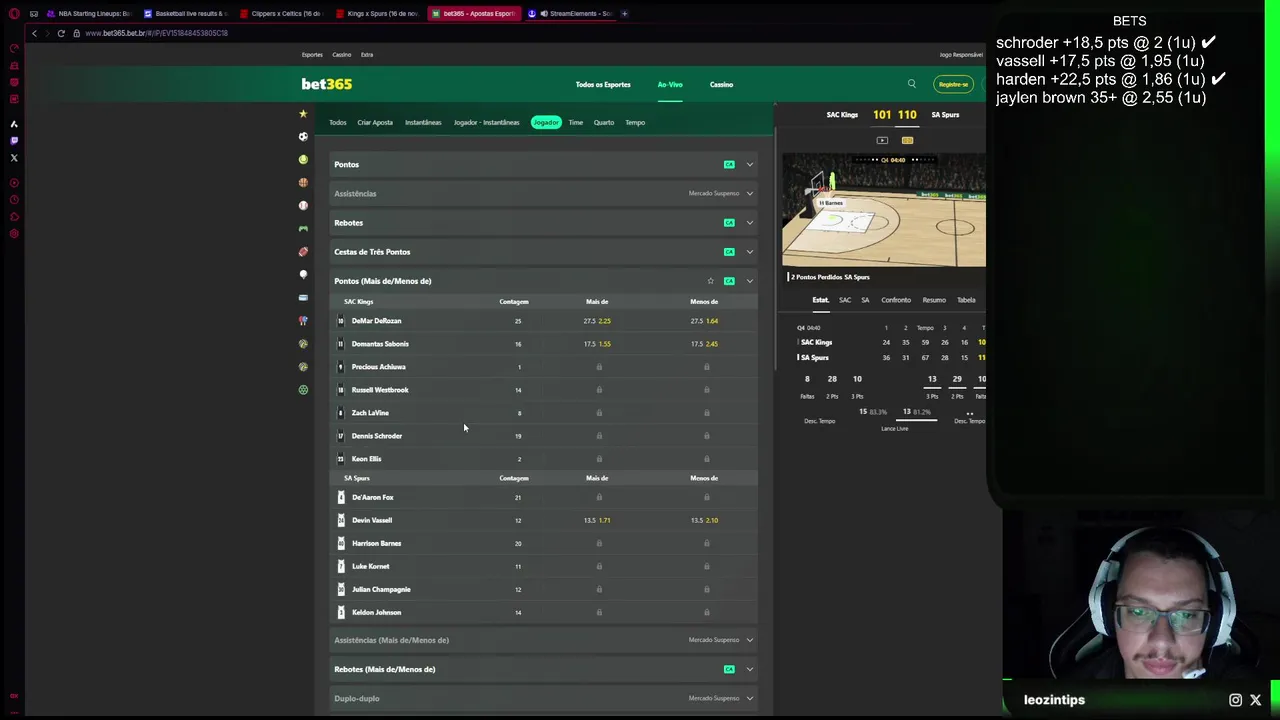Expand the Duplo-duplo market
This screenshot has width=1280, height=720.
click(x=544, y=698)
